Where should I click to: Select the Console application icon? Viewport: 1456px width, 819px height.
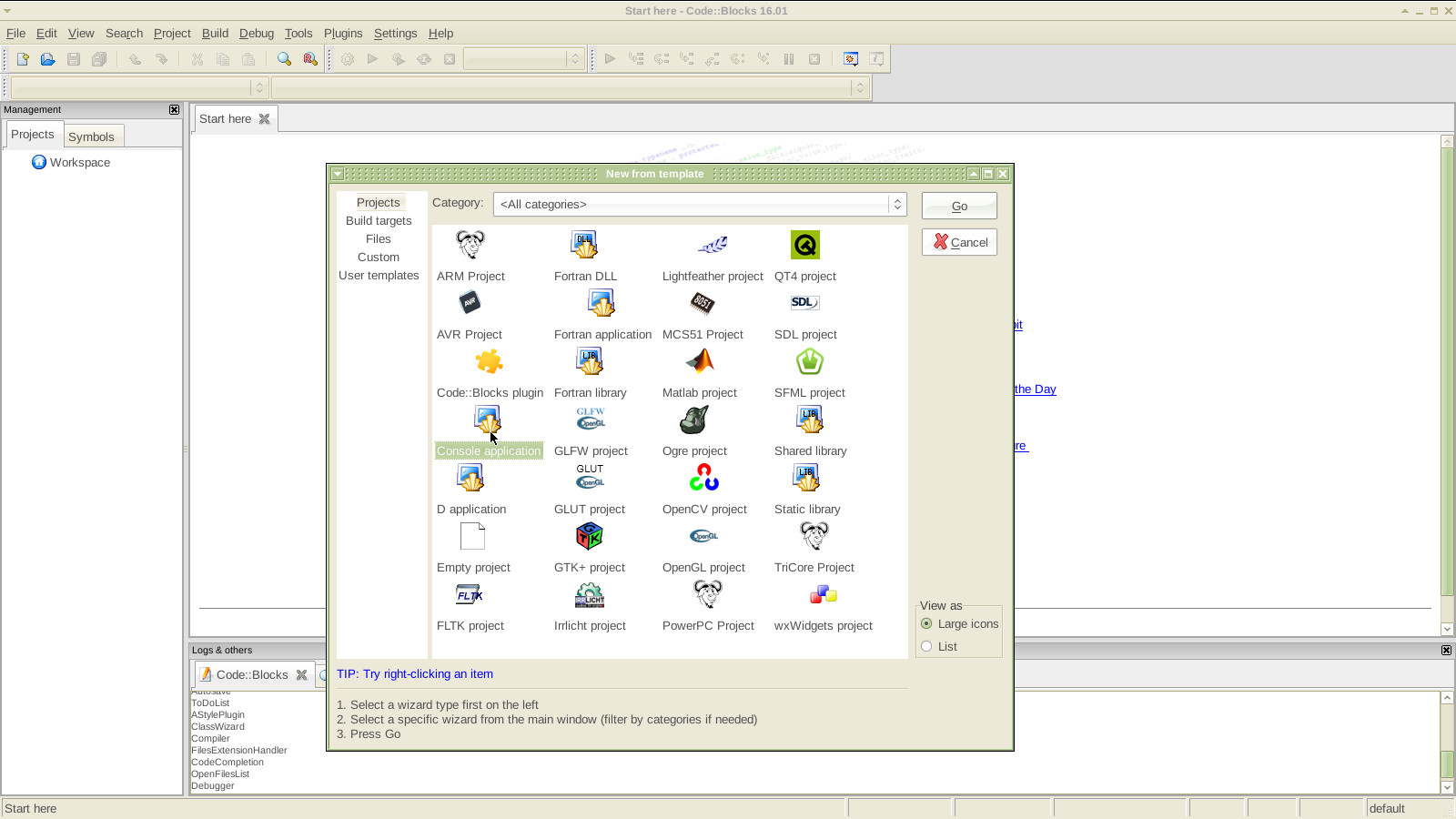(x=488, y=419)
